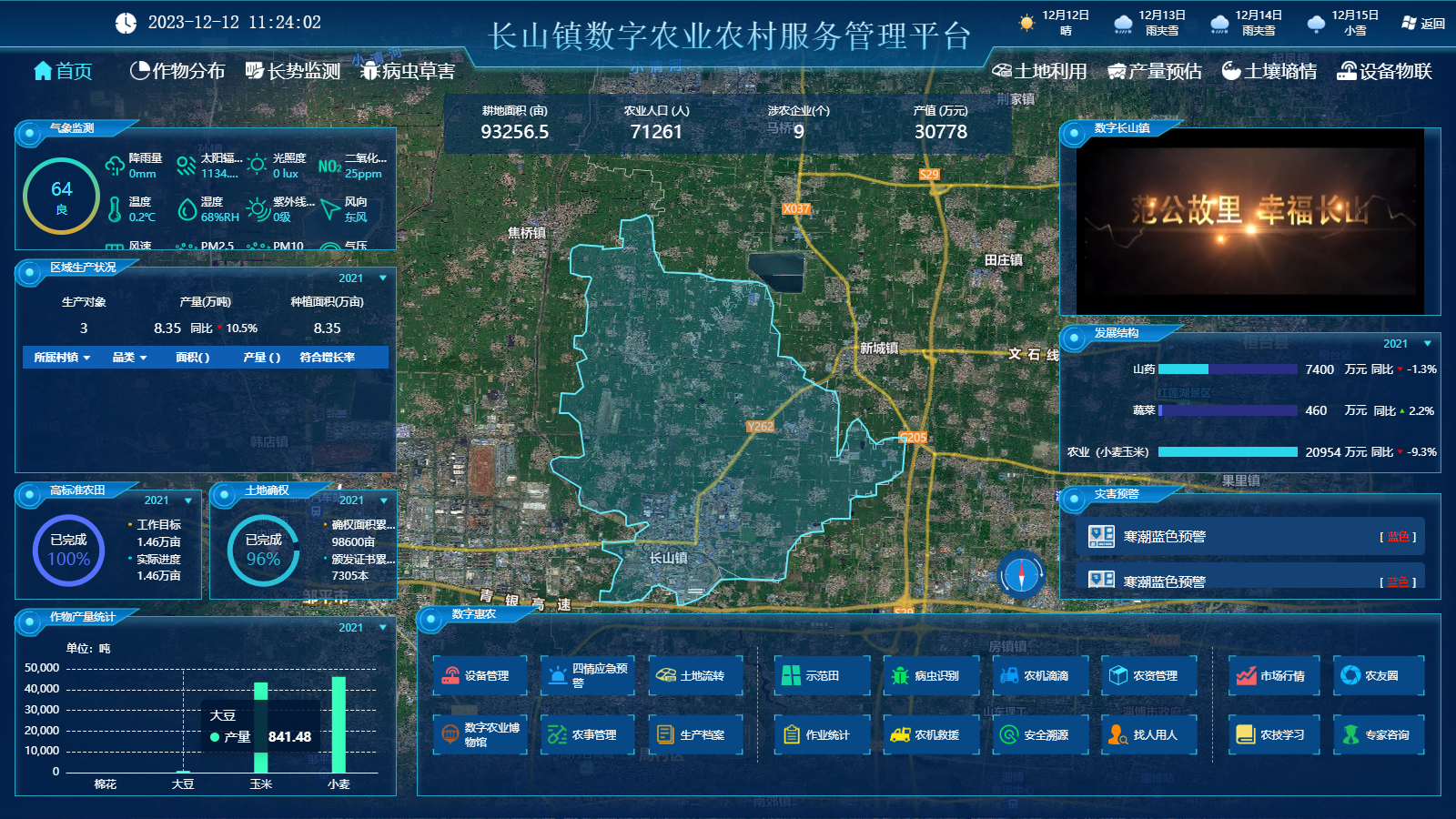Click the sleet icon for 12月13日

(x=1124, y=24)
